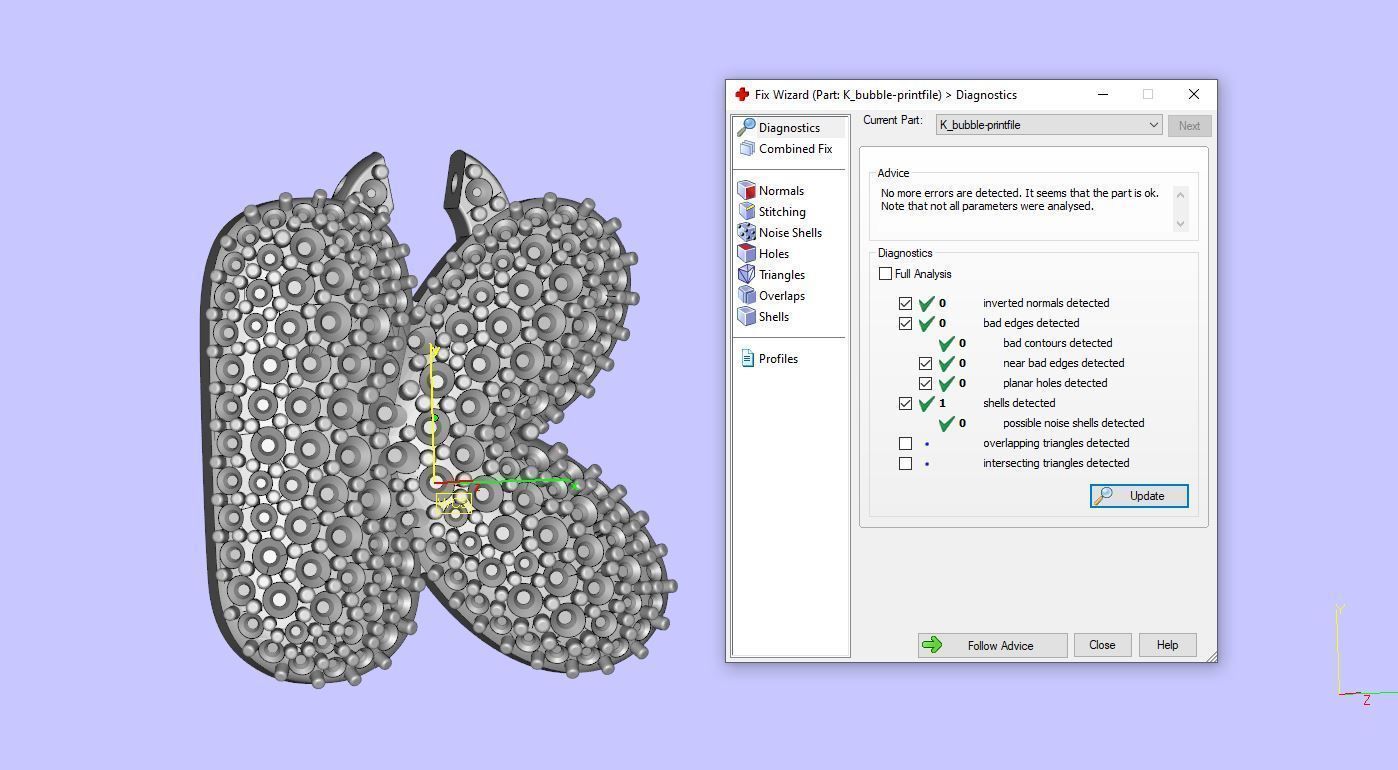Switch to the Holes page
Screen dimensions: 1398x770
click(774, 253)
